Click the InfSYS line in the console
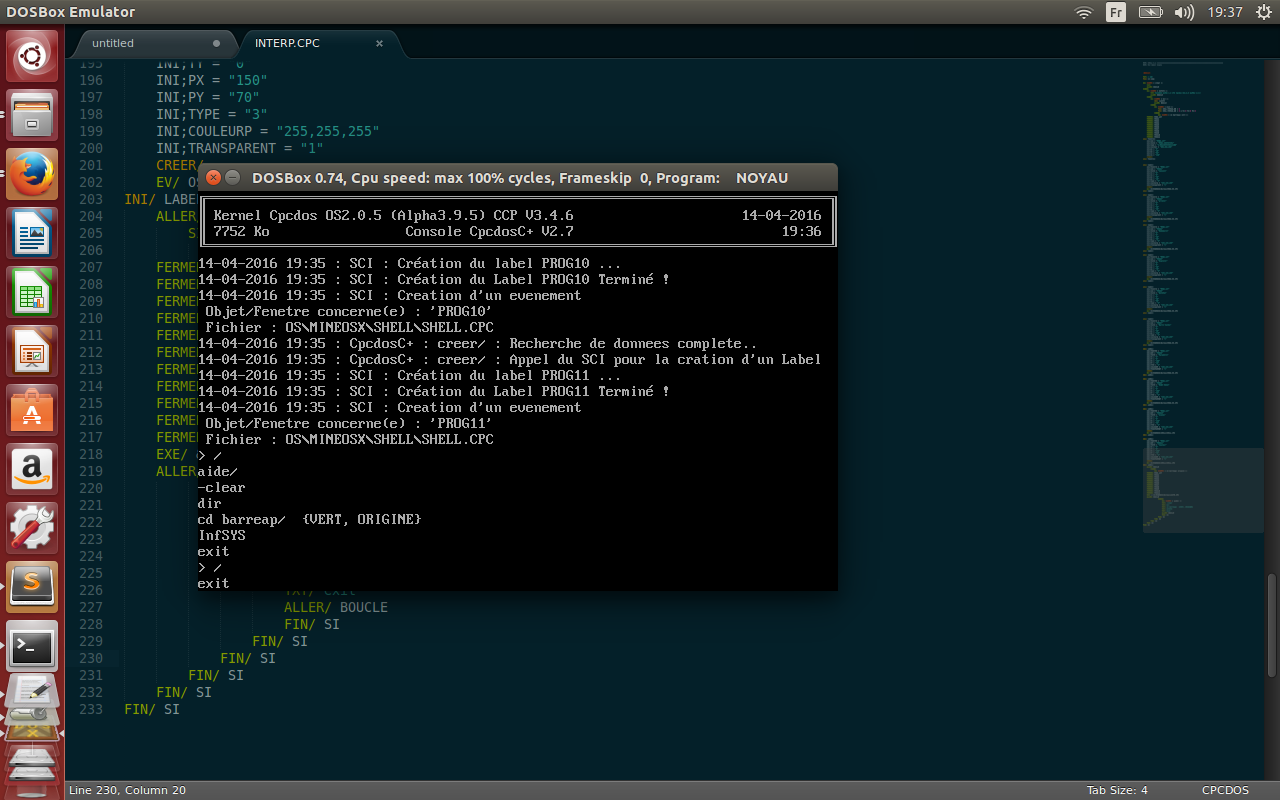This screenshot has width=1280, height=800. click(222, 535)
